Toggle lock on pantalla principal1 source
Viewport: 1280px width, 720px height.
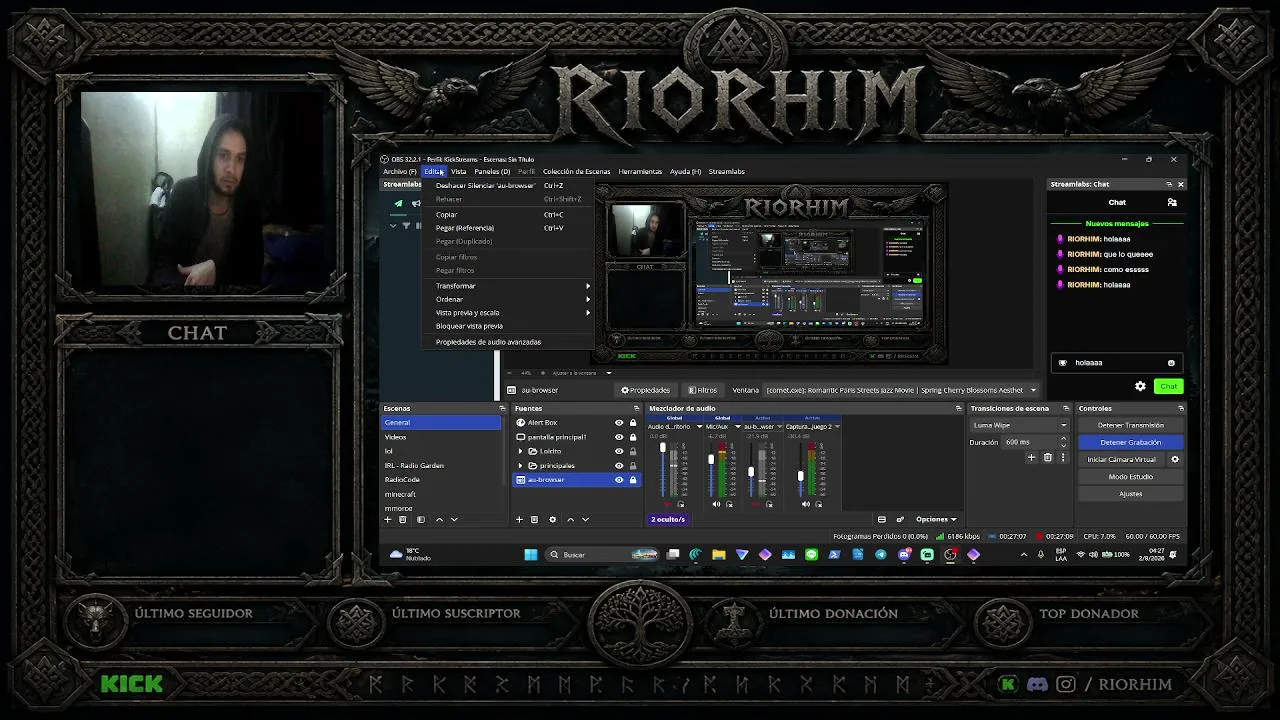coord(633,437)
